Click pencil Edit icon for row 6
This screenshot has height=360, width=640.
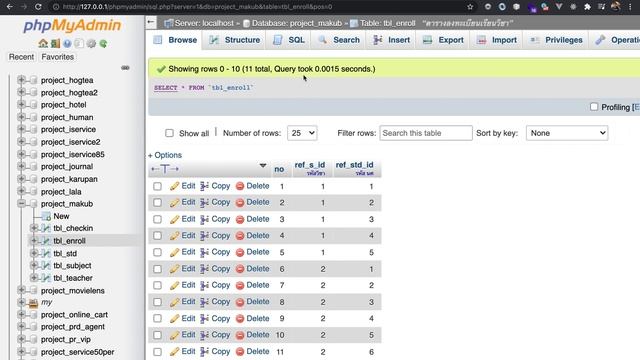pyautogui.click(x=175, y=269)
